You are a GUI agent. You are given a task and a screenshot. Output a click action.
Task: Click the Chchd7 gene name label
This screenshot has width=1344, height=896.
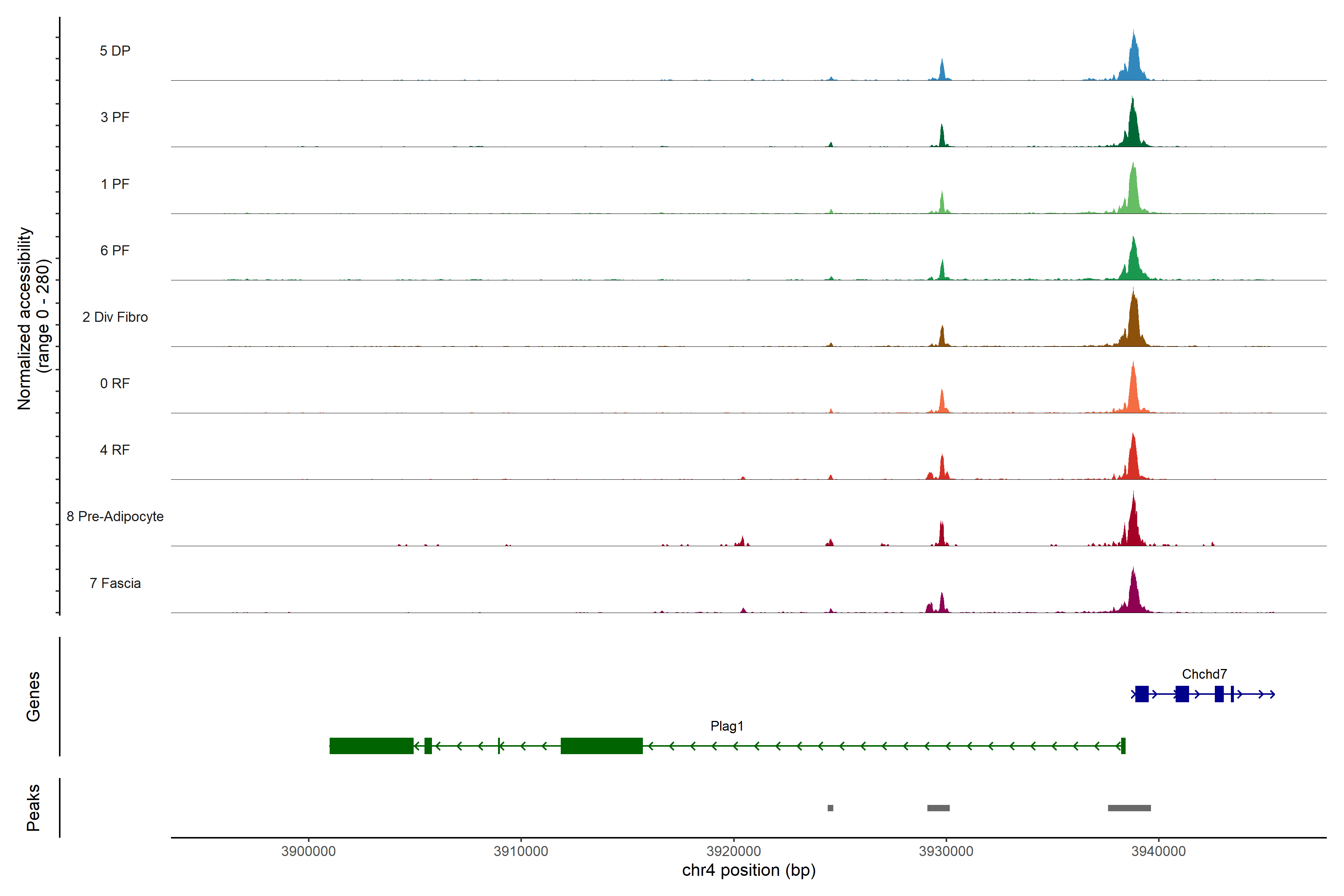coord(1204,674)
